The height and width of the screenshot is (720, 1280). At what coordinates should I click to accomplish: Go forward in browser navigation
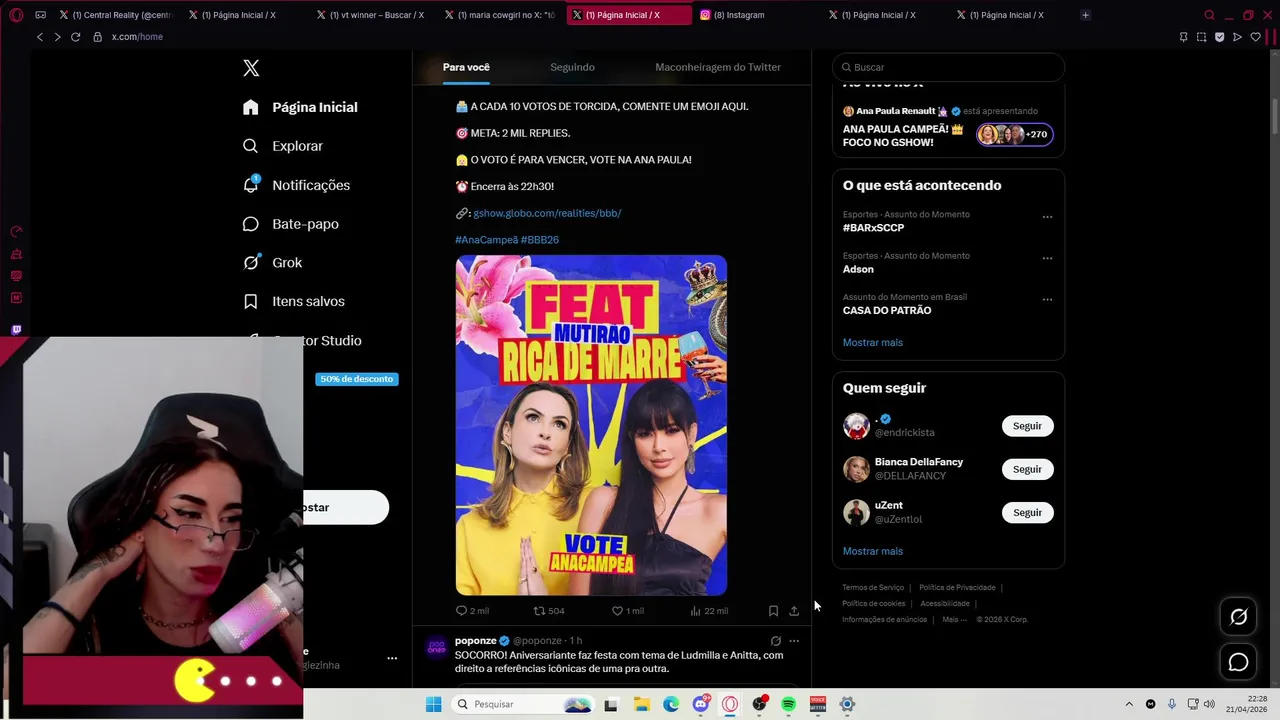click(57, 37)
